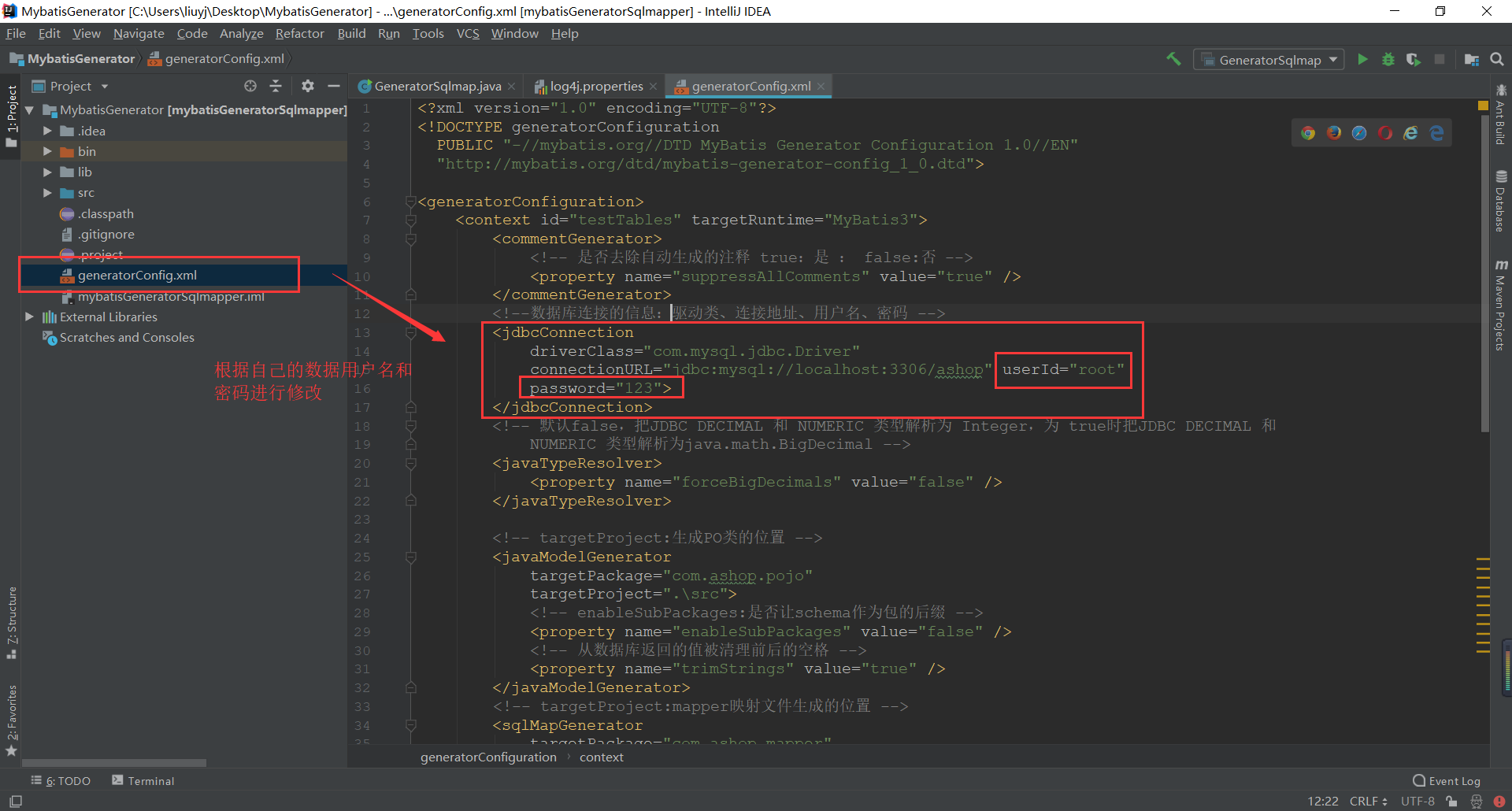Click the Project panel horizontal scrollbar

coord(114,762)
